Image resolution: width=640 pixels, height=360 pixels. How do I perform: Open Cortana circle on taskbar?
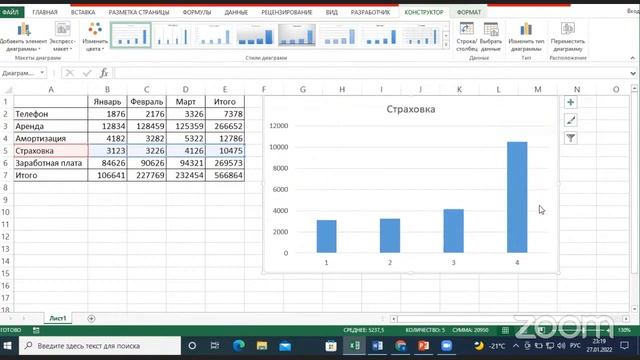[x=192, y=346]
